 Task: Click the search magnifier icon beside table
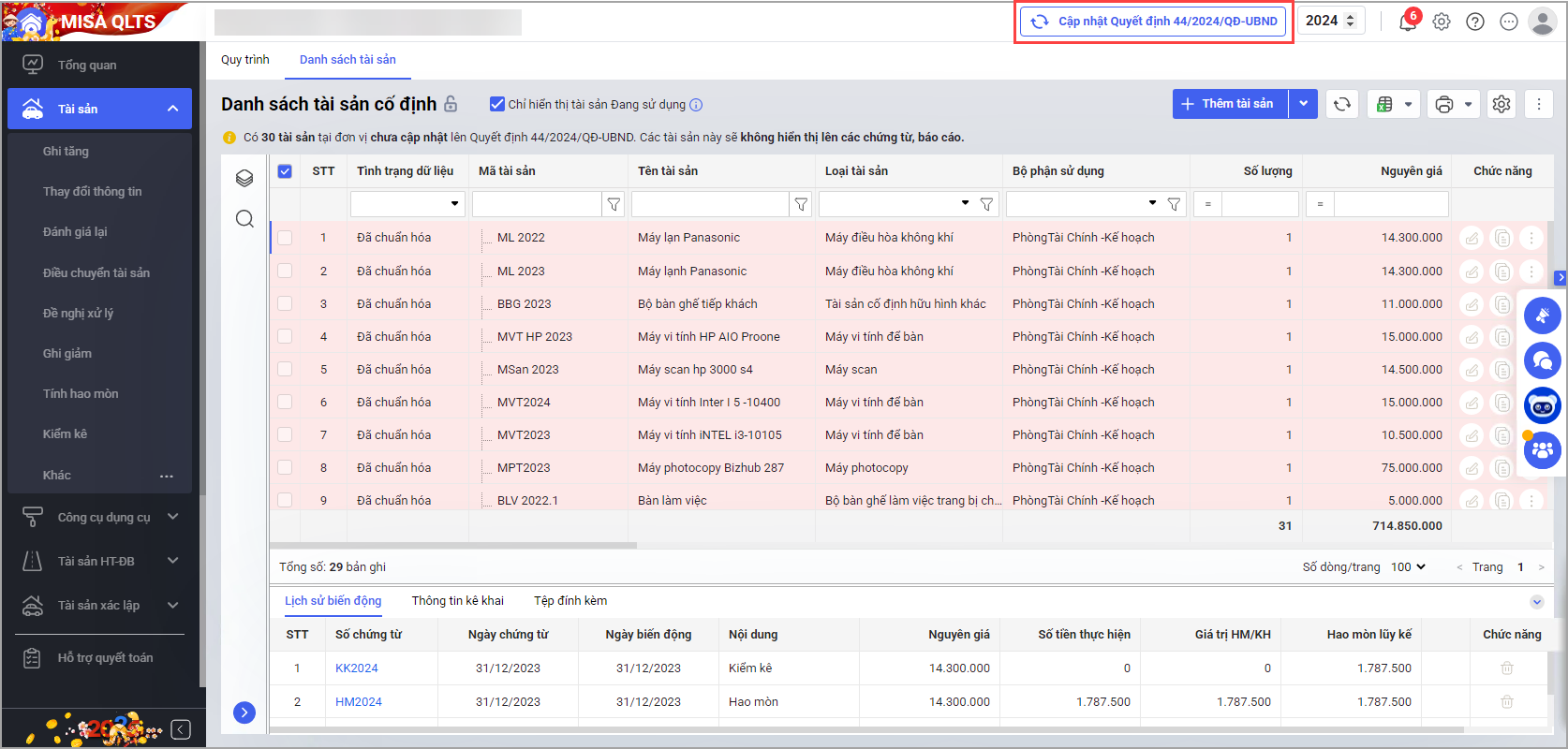coord(244,219)
